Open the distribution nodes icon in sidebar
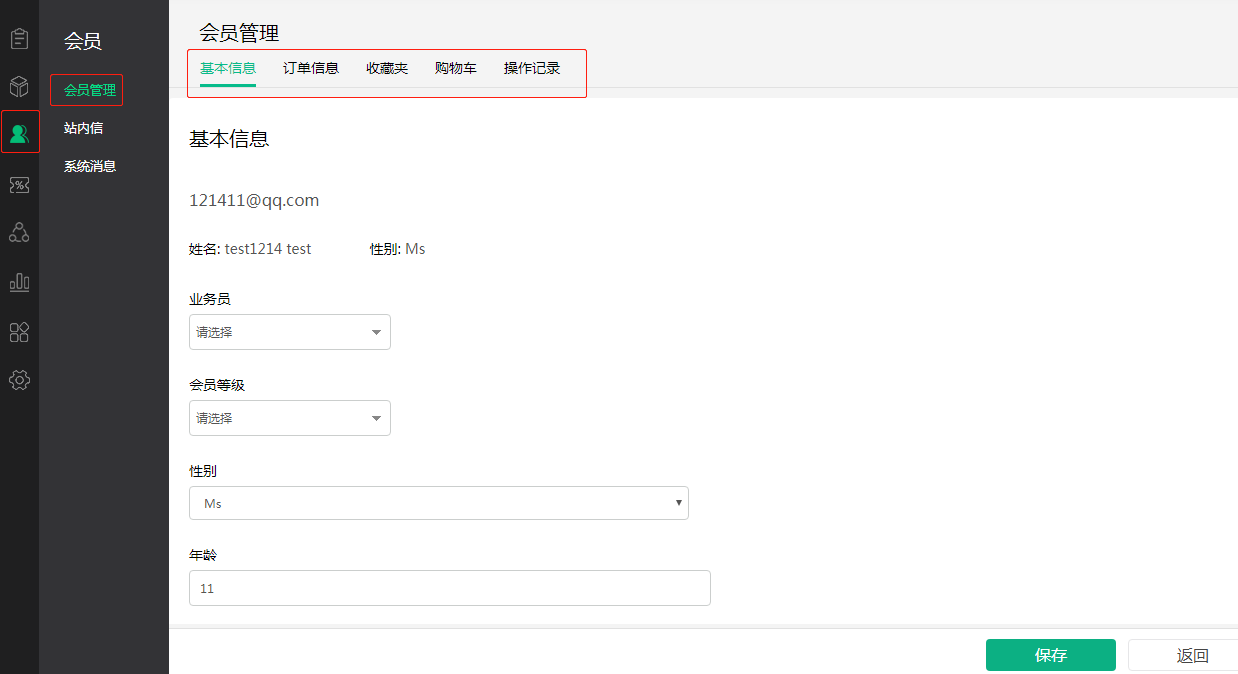Screen dimensions: 1238x674 point(19,233)
